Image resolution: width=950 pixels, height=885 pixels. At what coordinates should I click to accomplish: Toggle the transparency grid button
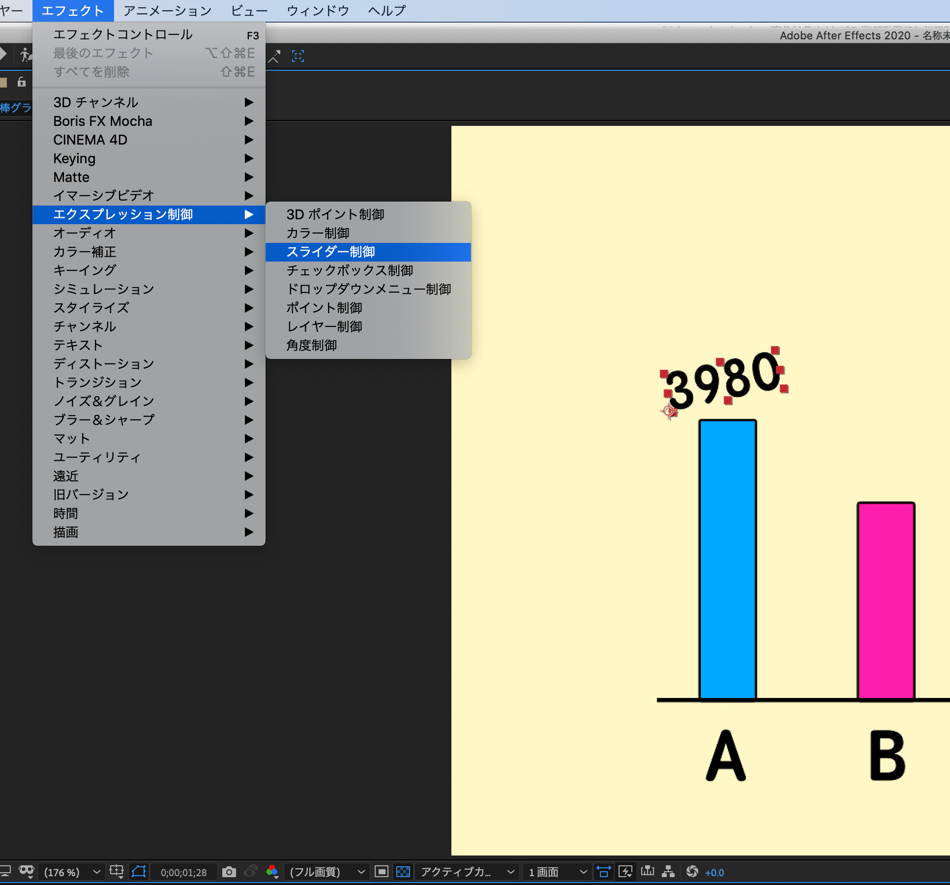click(403, 872)
